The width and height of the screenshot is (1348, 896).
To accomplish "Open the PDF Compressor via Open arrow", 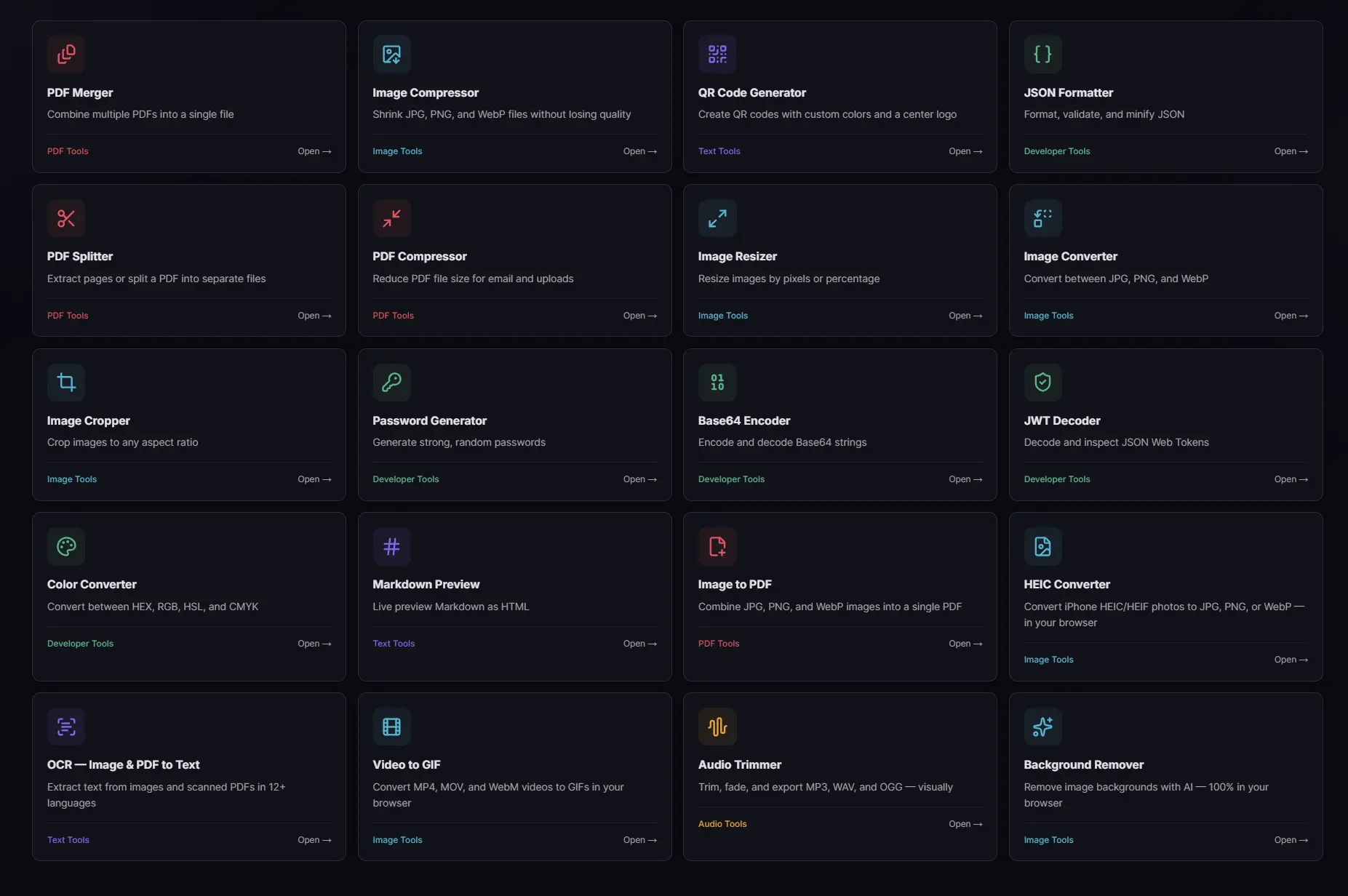I will click(639, 316).
